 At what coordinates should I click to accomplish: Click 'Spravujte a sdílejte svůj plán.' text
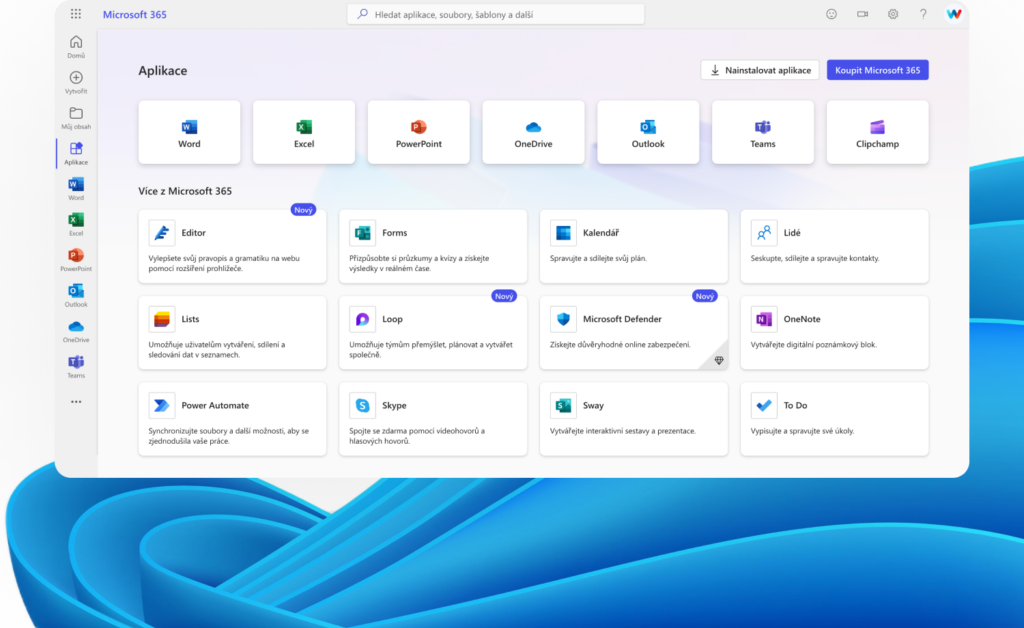click(x=598, y=259)
